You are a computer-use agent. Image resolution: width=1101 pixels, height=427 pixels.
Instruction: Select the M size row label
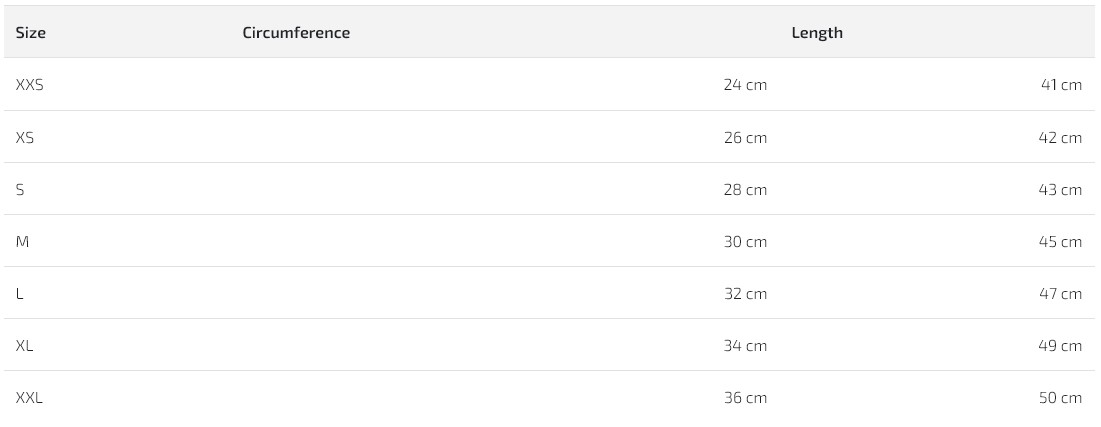click(23, 241)
